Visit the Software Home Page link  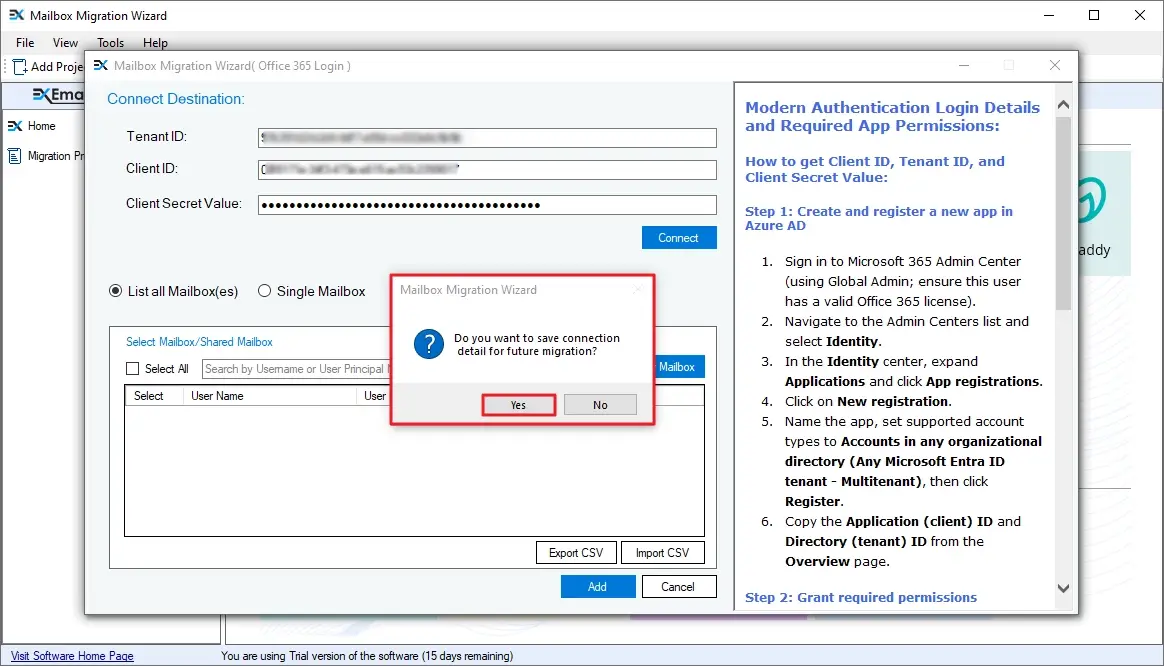point(70,655)
